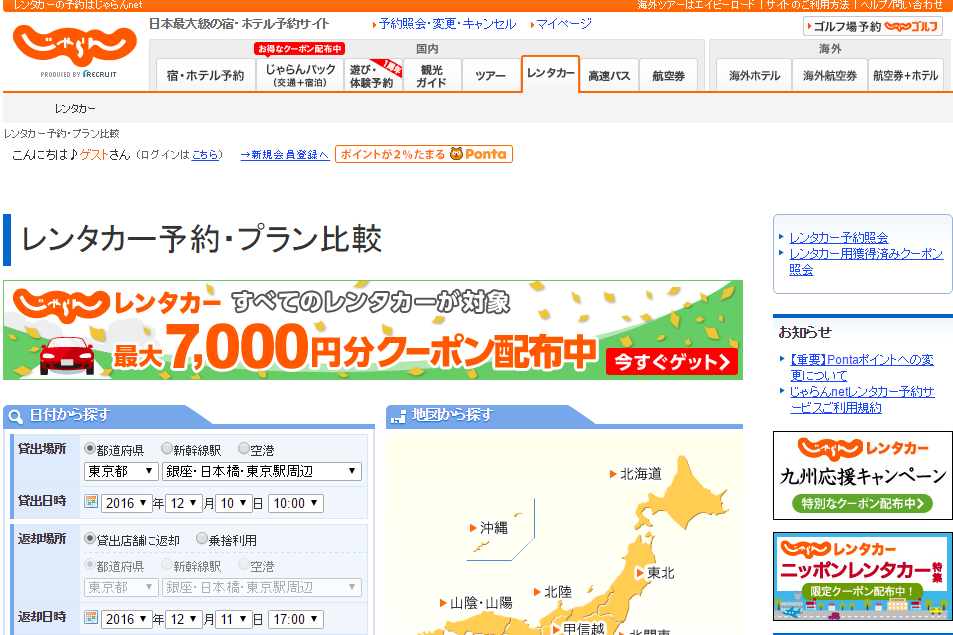The image size is (953, 635).
Task: Open ゴルフ場予約 golf link
Action: 873,26
